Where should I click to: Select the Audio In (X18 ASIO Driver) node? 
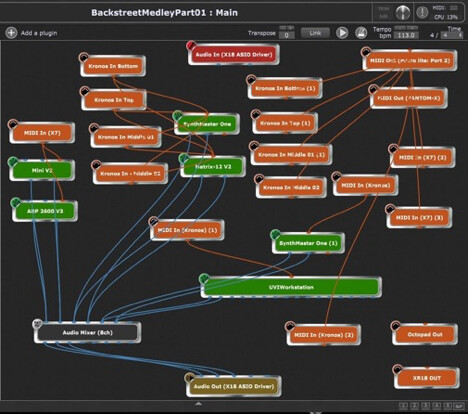234,54
